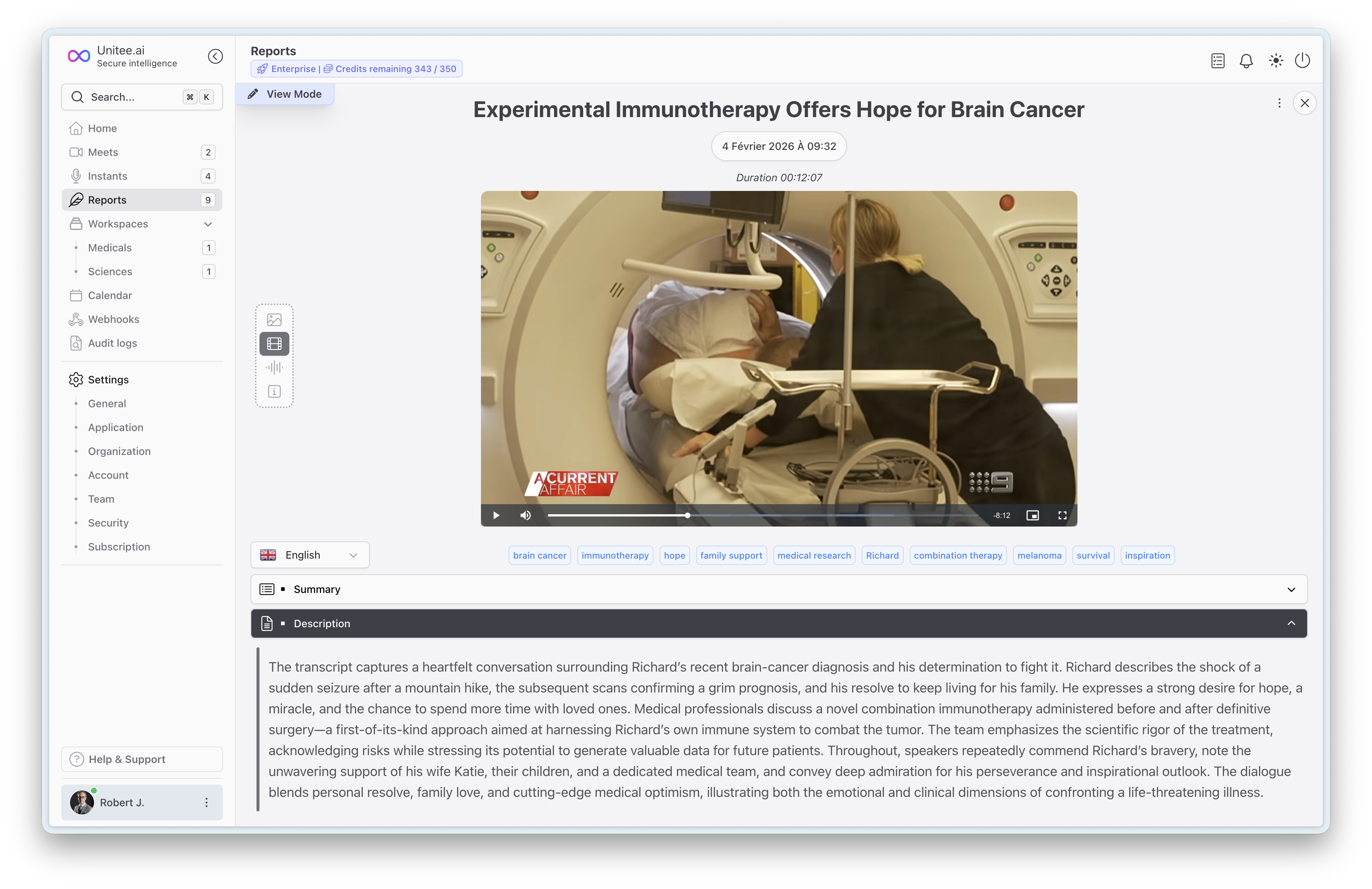Enable picture-in-picture mode

[1032, 515]
